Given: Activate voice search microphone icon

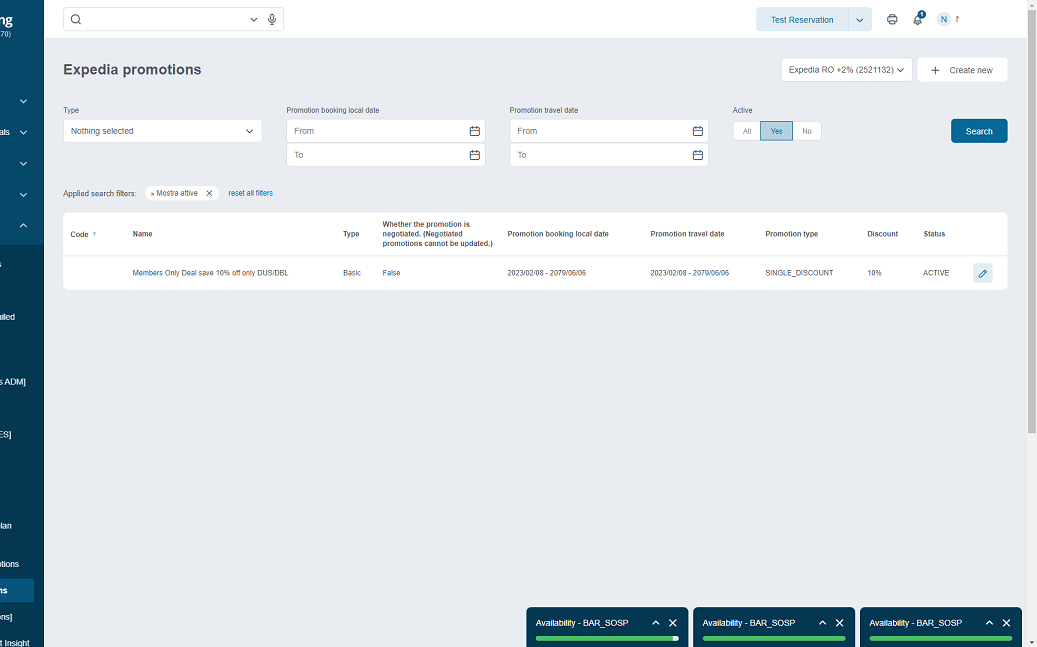Looking at the screenshot, I should click(272, 19).
